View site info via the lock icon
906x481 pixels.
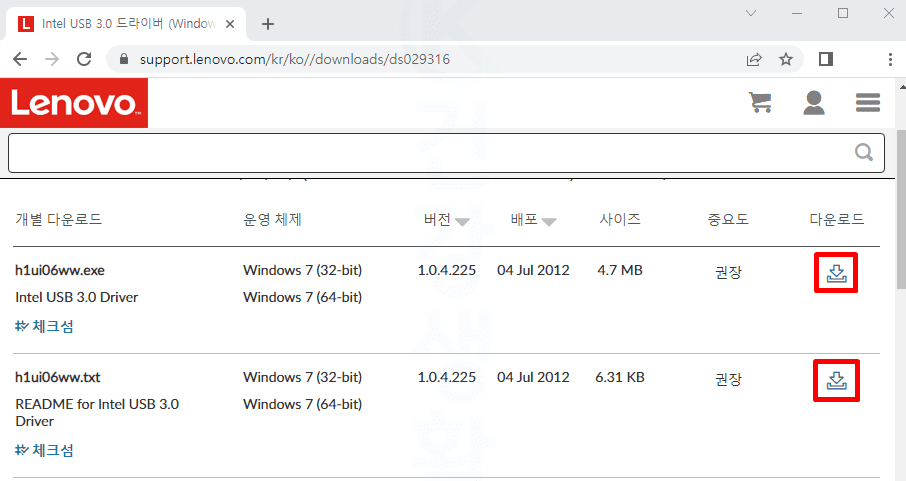pos(123,59)
